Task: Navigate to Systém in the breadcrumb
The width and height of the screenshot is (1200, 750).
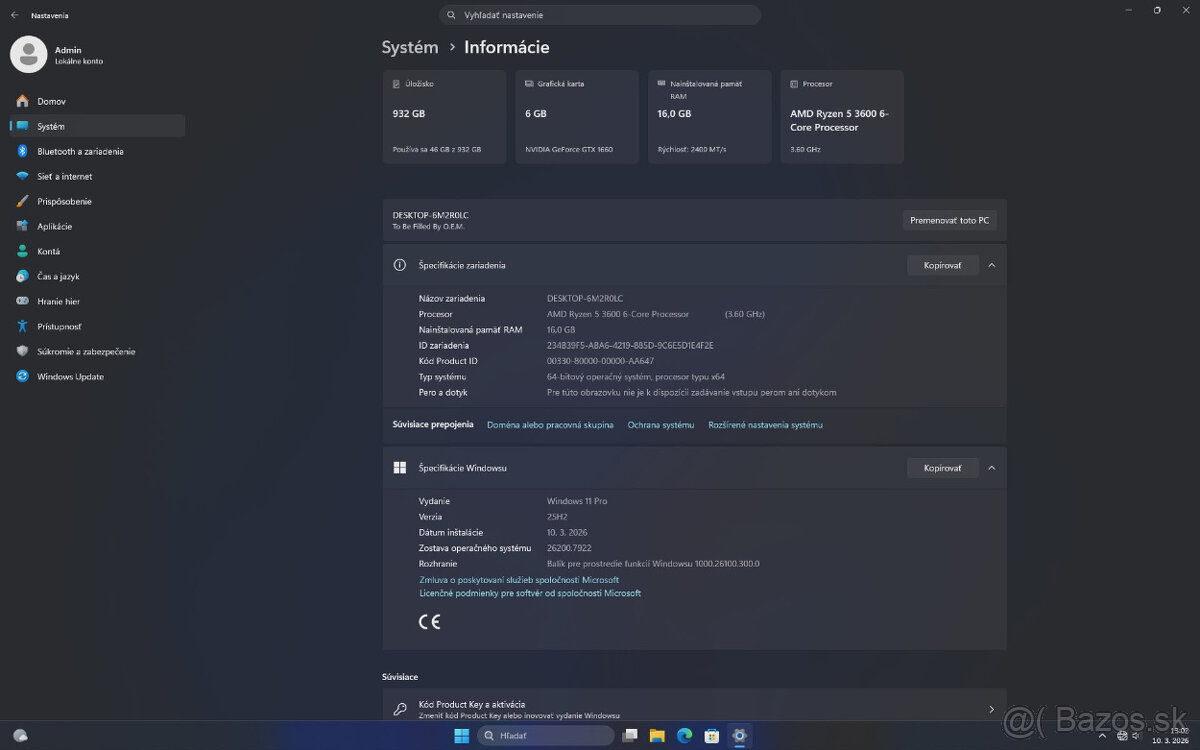Action: click(410, 47)
